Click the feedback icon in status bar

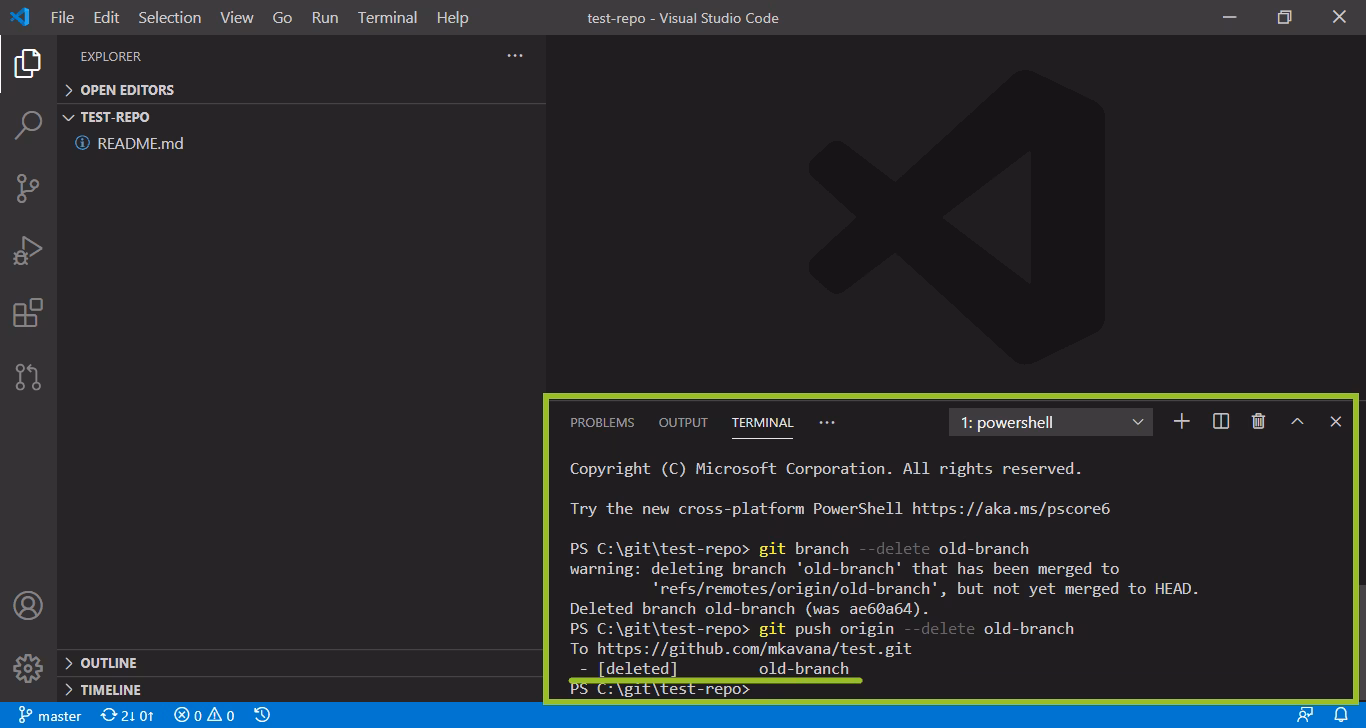click(1305, 715)
